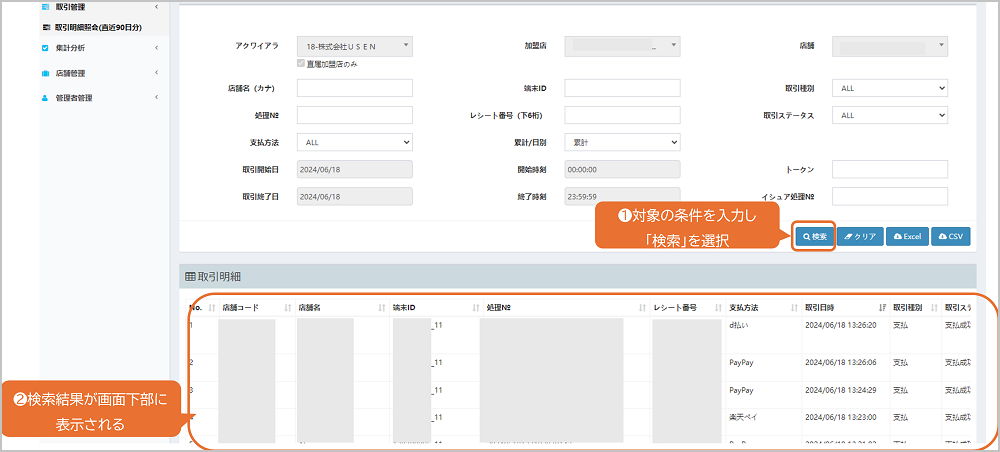
Task: Toggle the 直属加盟店のみ checkbox
Action: point(302,64)
